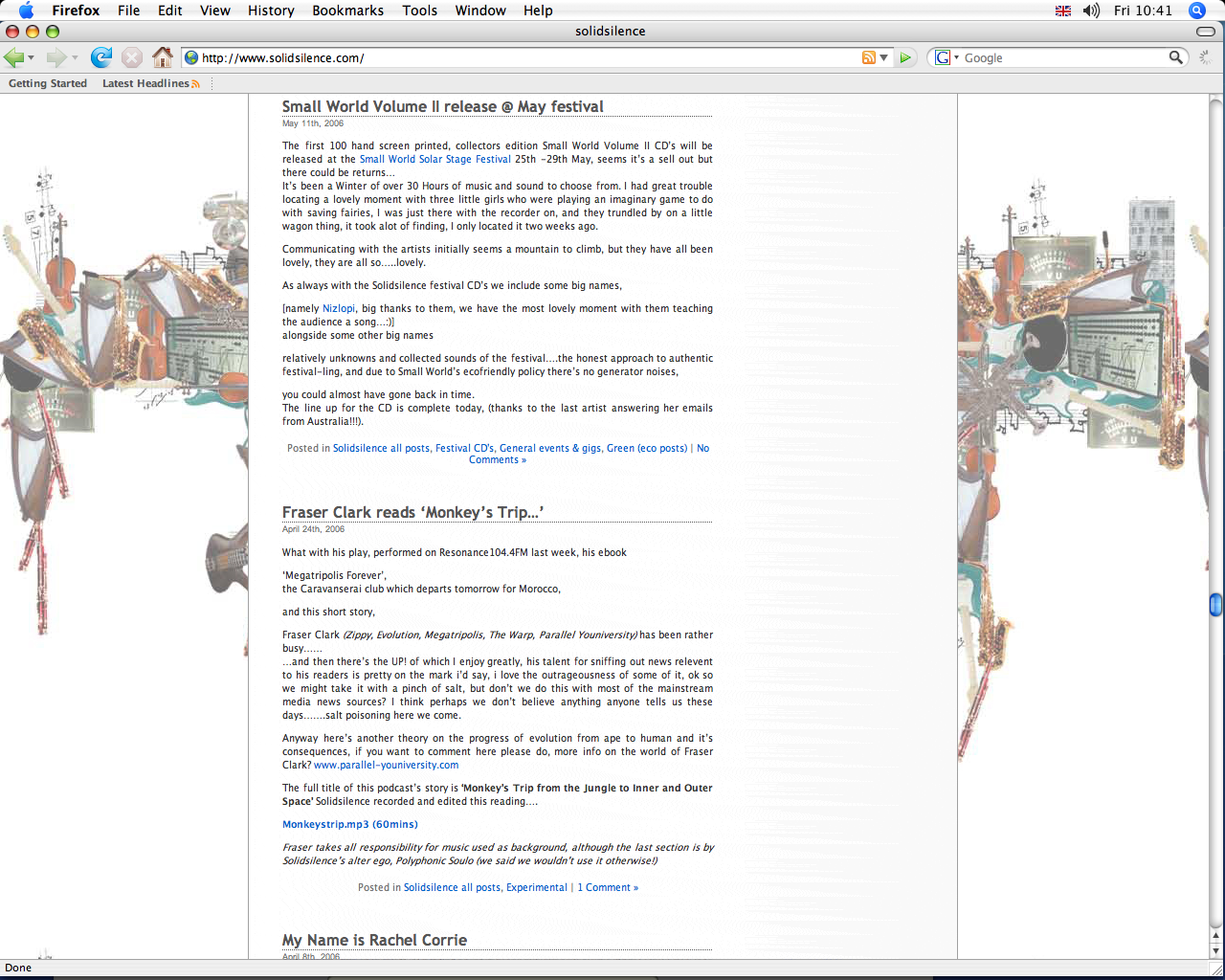Screen dimensions: 1225x980
Task: Click the search magnifier icon in Google box
Action: point(1176,57)
